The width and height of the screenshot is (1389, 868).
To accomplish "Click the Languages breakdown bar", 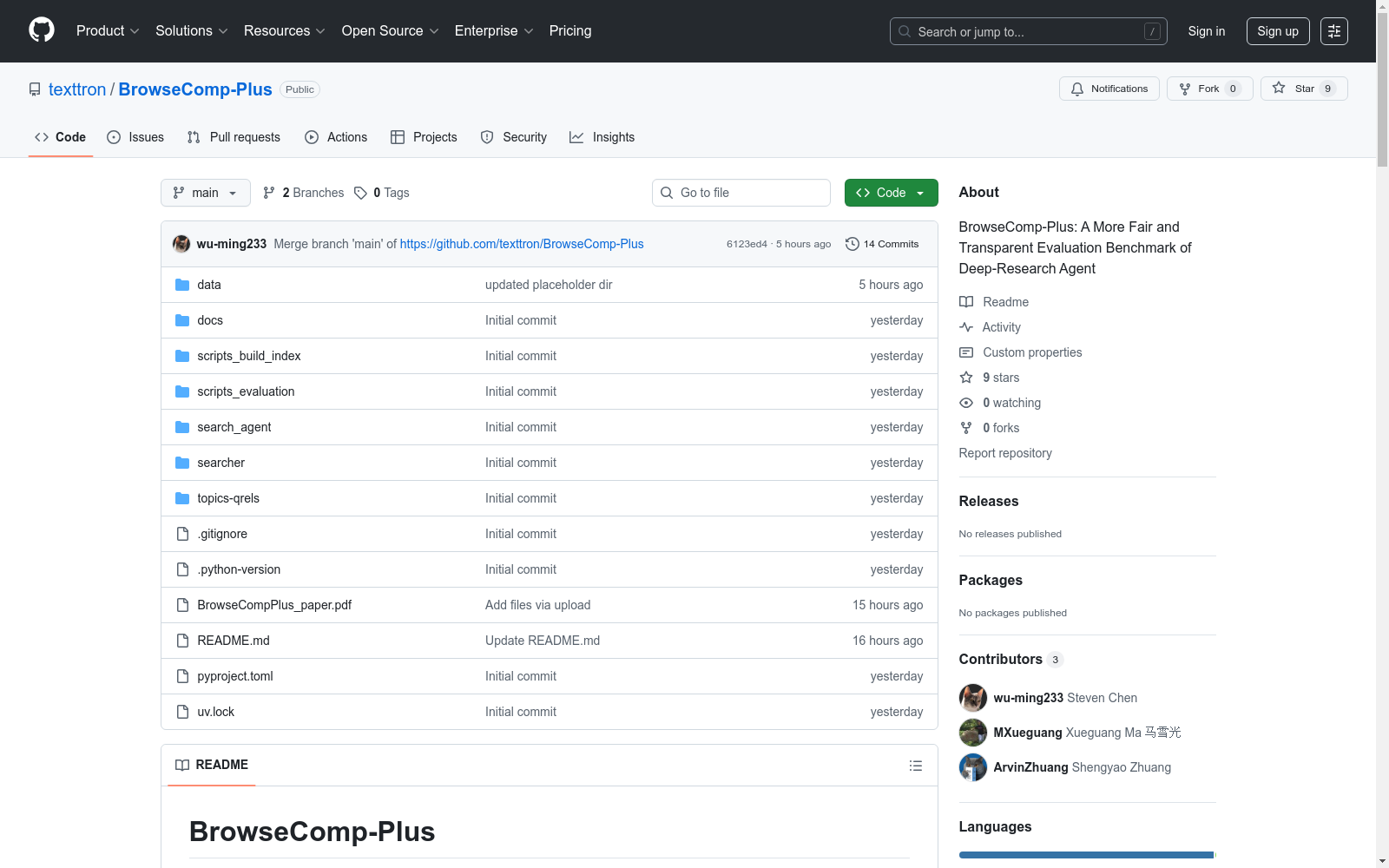I will [x=1088, y=855].
